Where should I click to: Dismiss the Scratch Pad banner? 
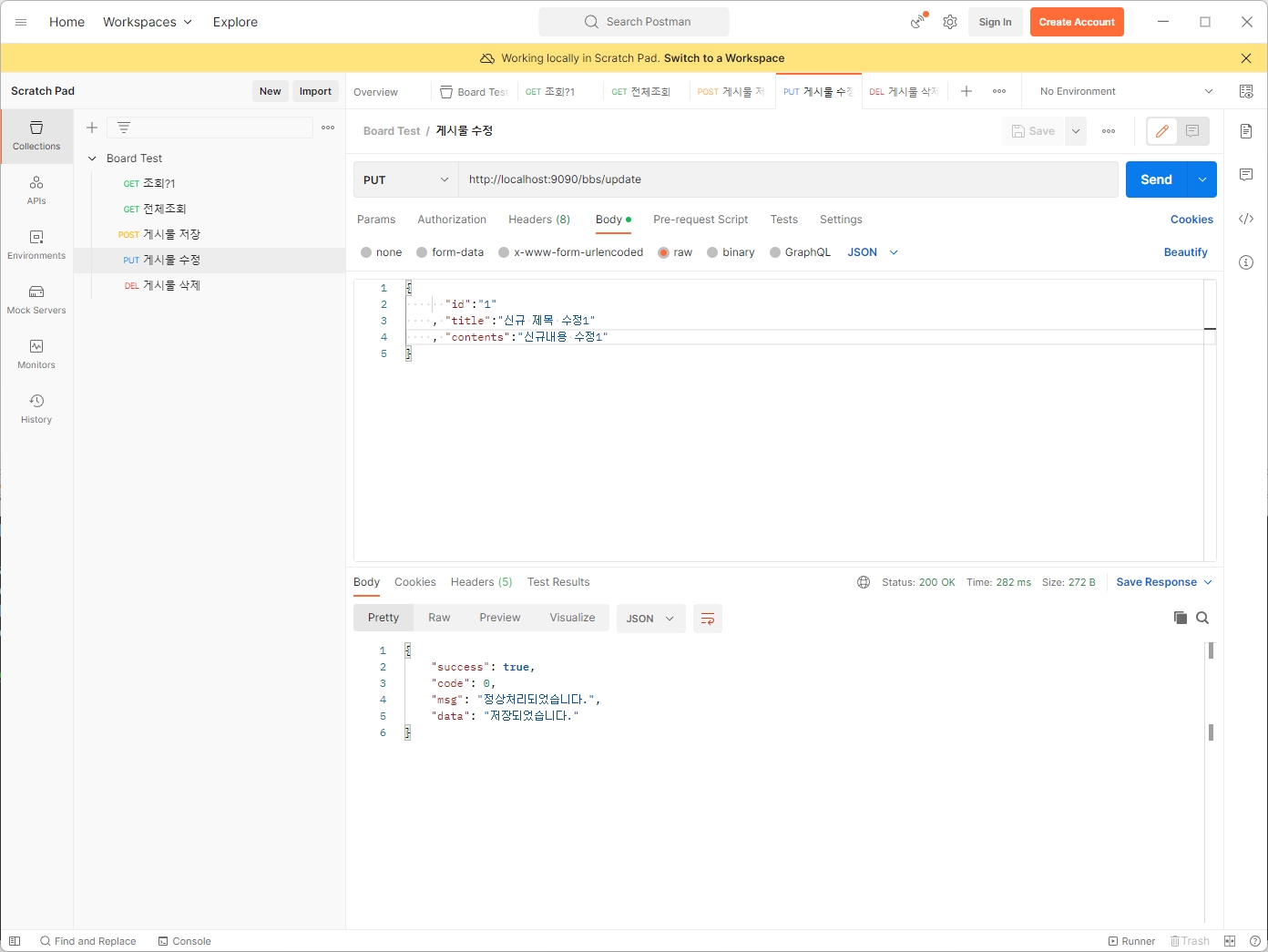1246,58
